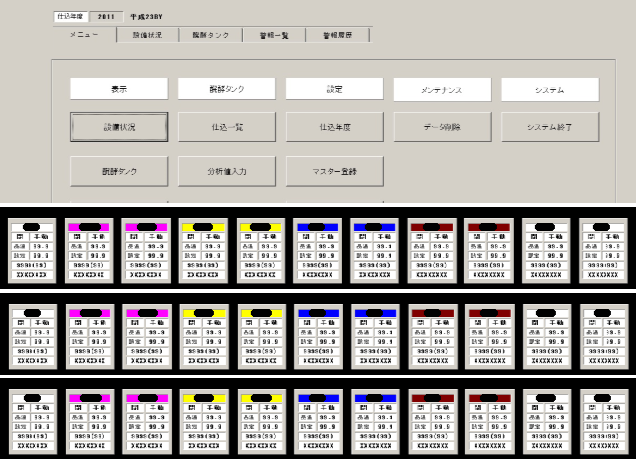This screenshot has height=459, width=636.
Task: Open the 醗酵タンク button under 表示
Action: coord(119,171)
